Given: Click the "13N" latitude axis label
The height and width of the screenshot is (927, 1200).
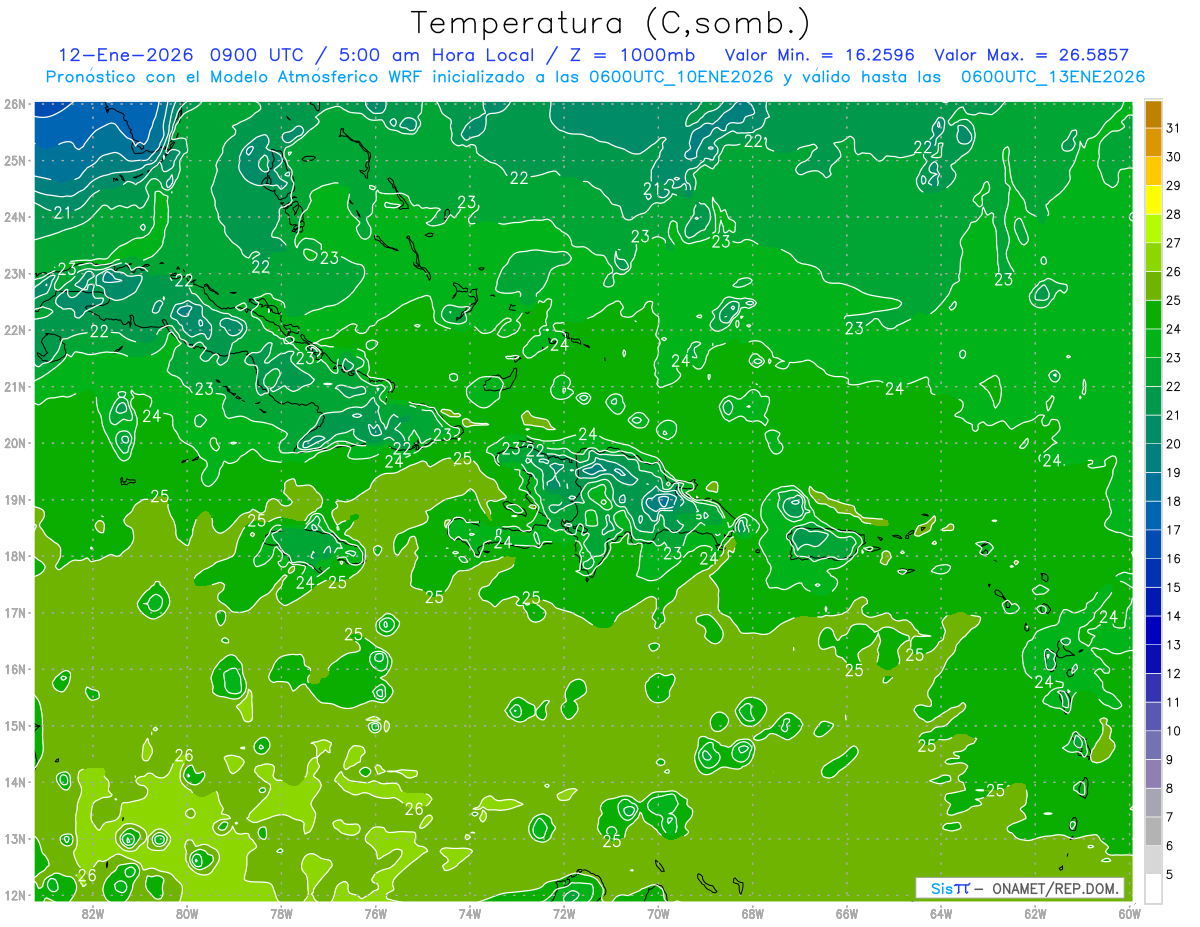Looking at the screenshot, I should coord(14,838).
